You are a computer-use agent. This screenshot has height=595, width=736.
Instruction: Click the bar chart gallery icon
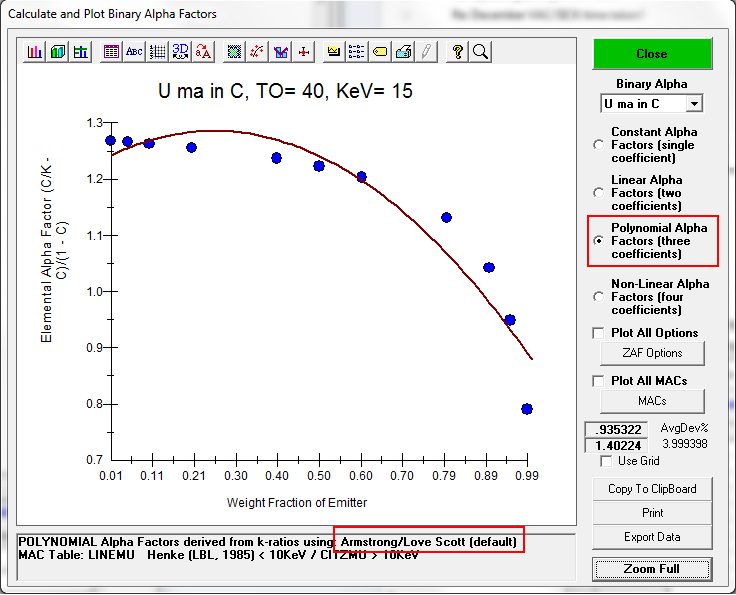click(x=35, y=52)
